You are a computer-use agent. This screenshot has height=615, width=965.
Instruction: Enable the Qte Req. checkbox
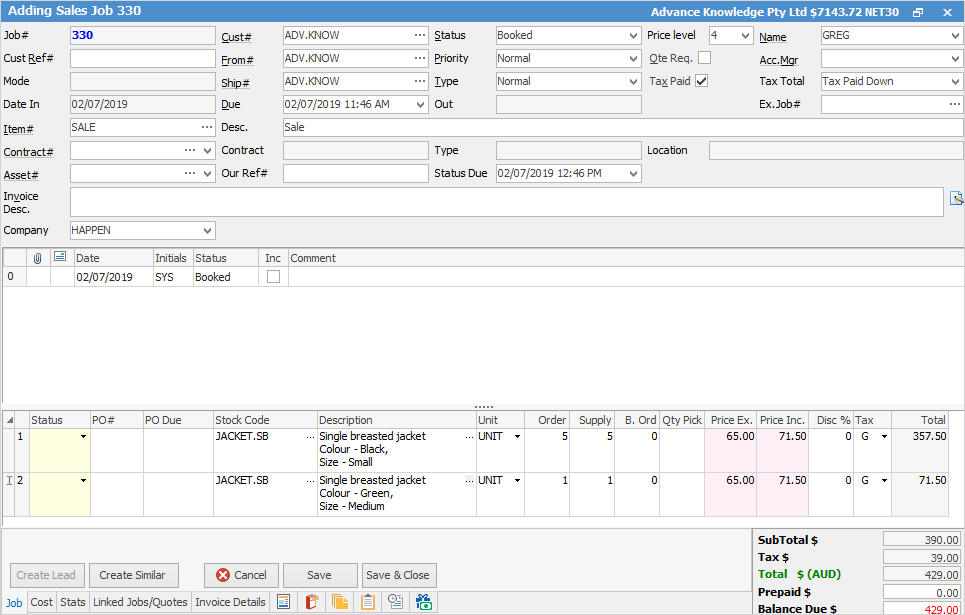pos(704,58)
